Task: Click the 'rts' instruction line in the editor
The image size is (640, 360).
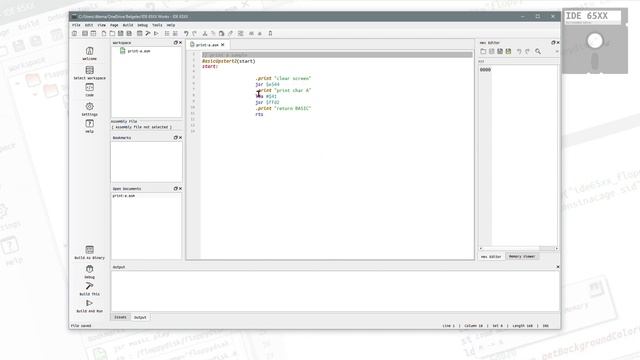Action: tap(259, 115)
